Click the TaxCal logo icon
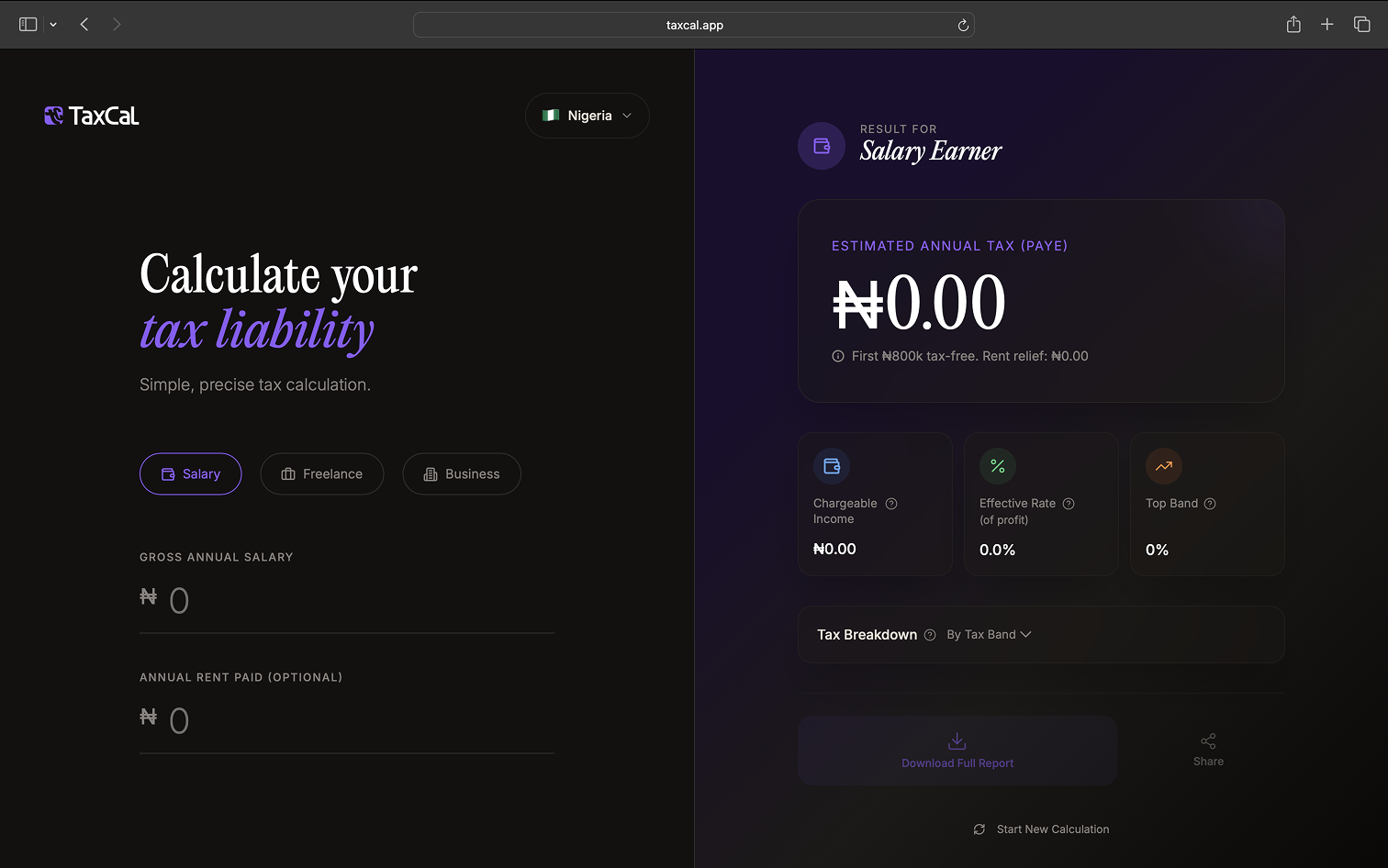The width and height of the screenshot is (1388, 868). tap(53, 115)
